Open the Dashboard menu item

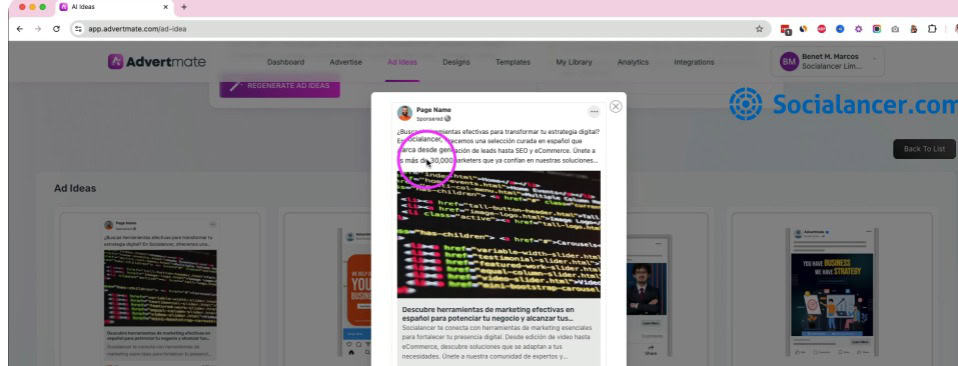(285, 62)
